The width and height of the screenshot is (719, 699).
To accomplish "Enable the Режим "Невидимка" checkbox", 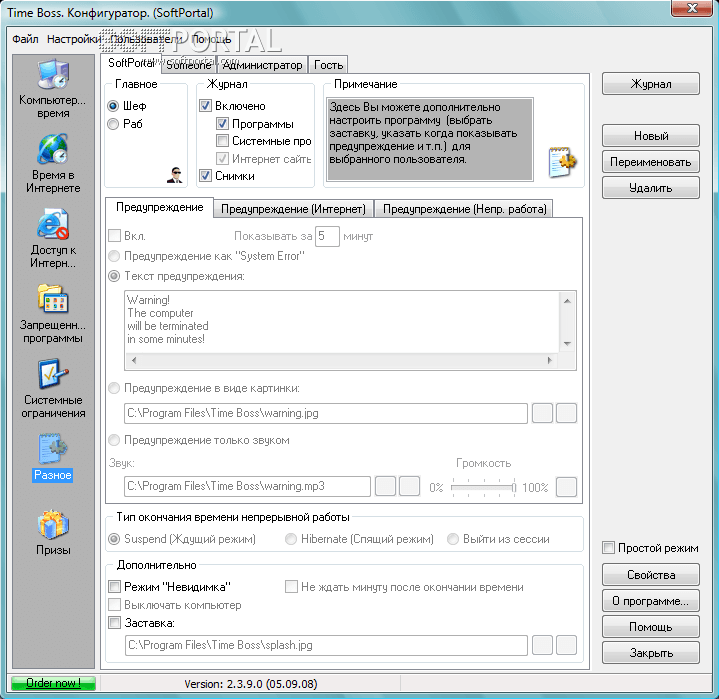I will (x=115, y=587).
